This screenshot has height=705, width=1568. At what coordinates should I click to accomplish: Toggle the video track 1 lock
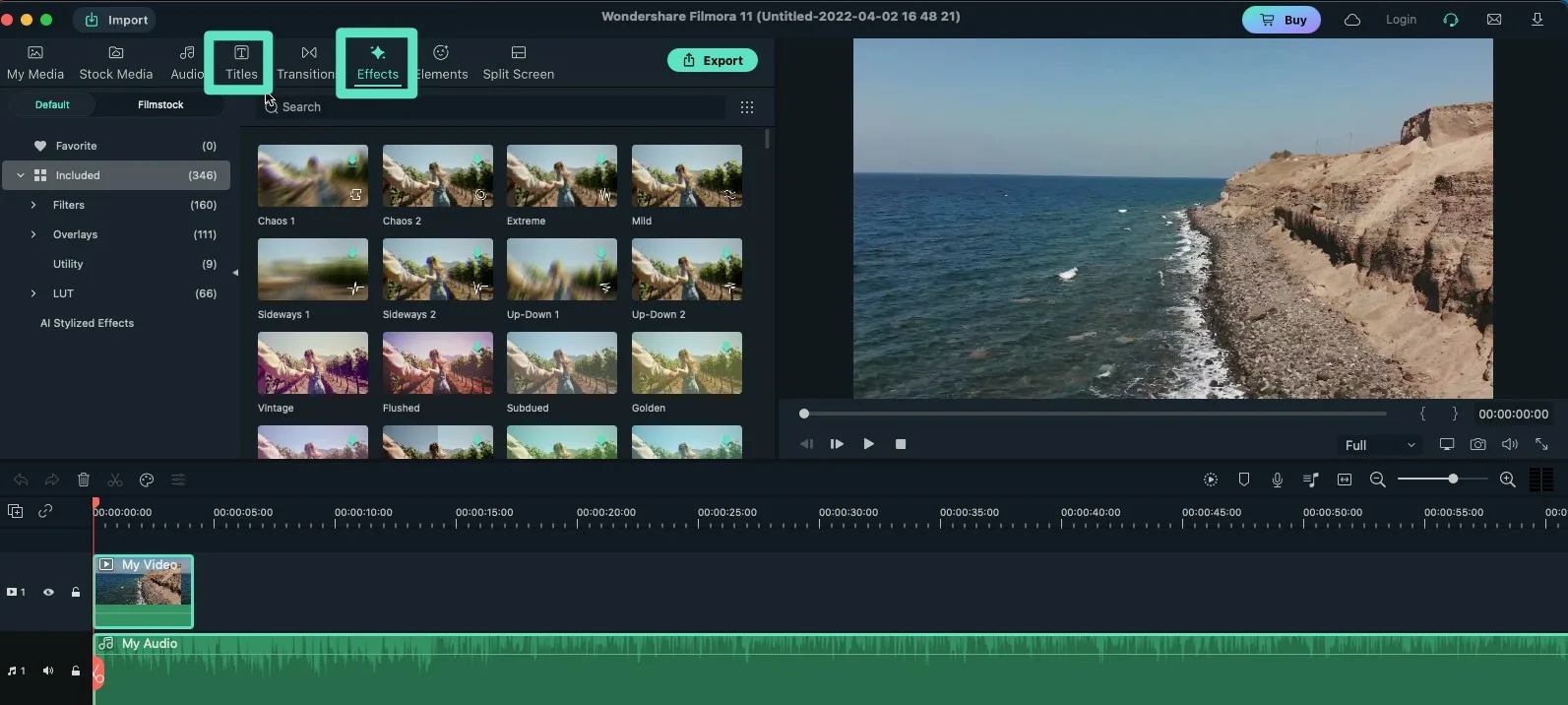pyautogui.click(x=76, y=592)
